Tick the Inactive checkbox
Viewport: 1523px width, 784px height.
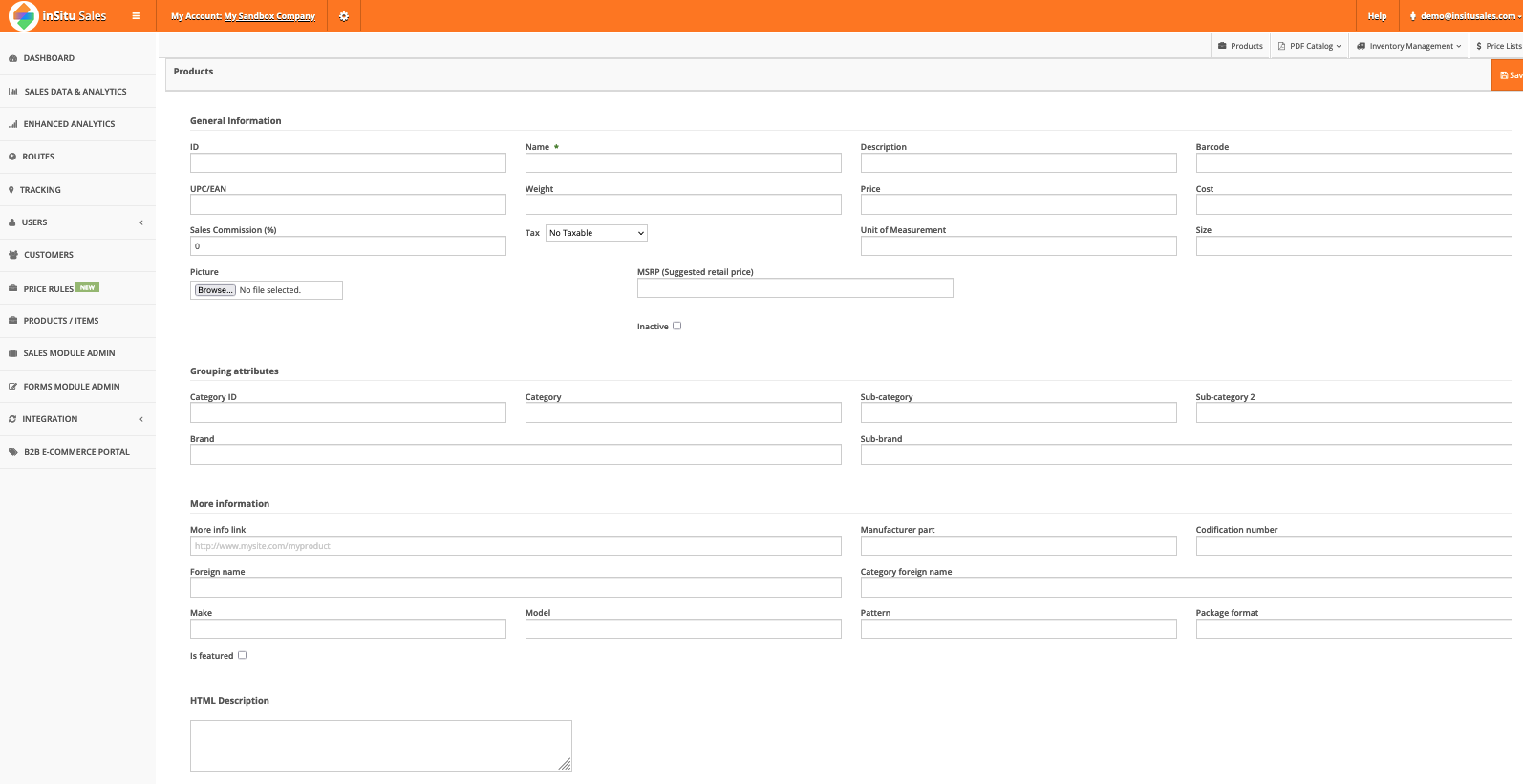[677, 326]
